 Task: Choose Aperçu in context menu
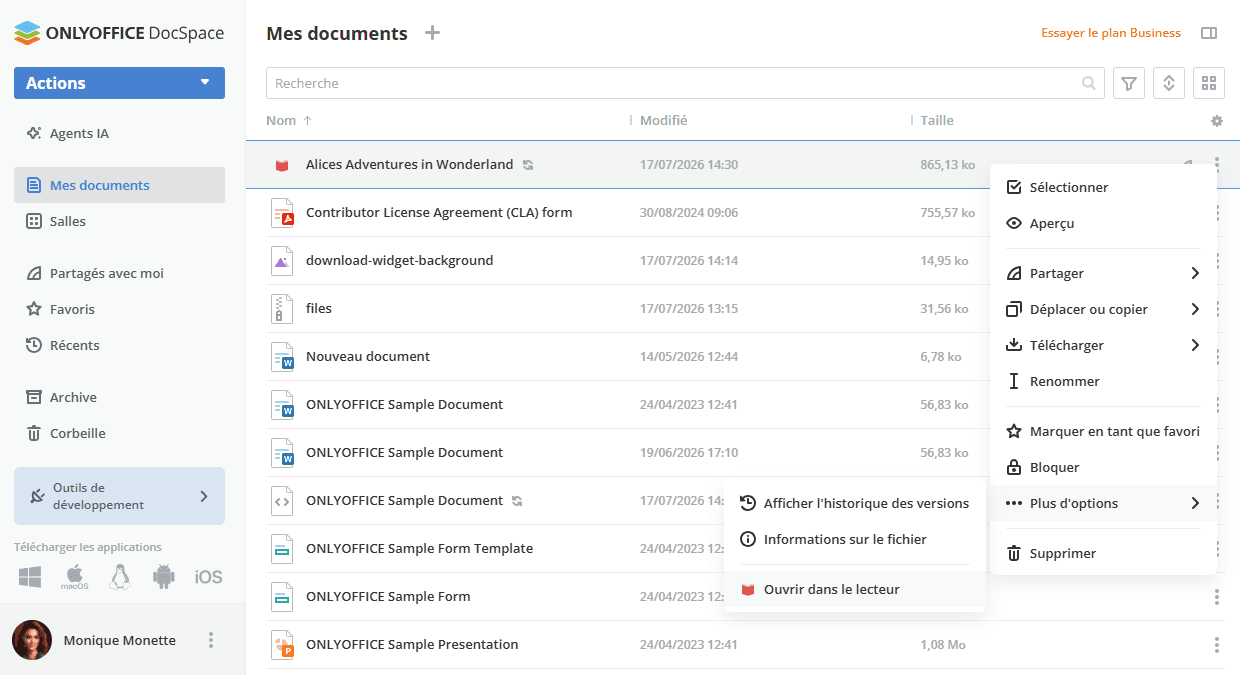(x=1103, y=223)
